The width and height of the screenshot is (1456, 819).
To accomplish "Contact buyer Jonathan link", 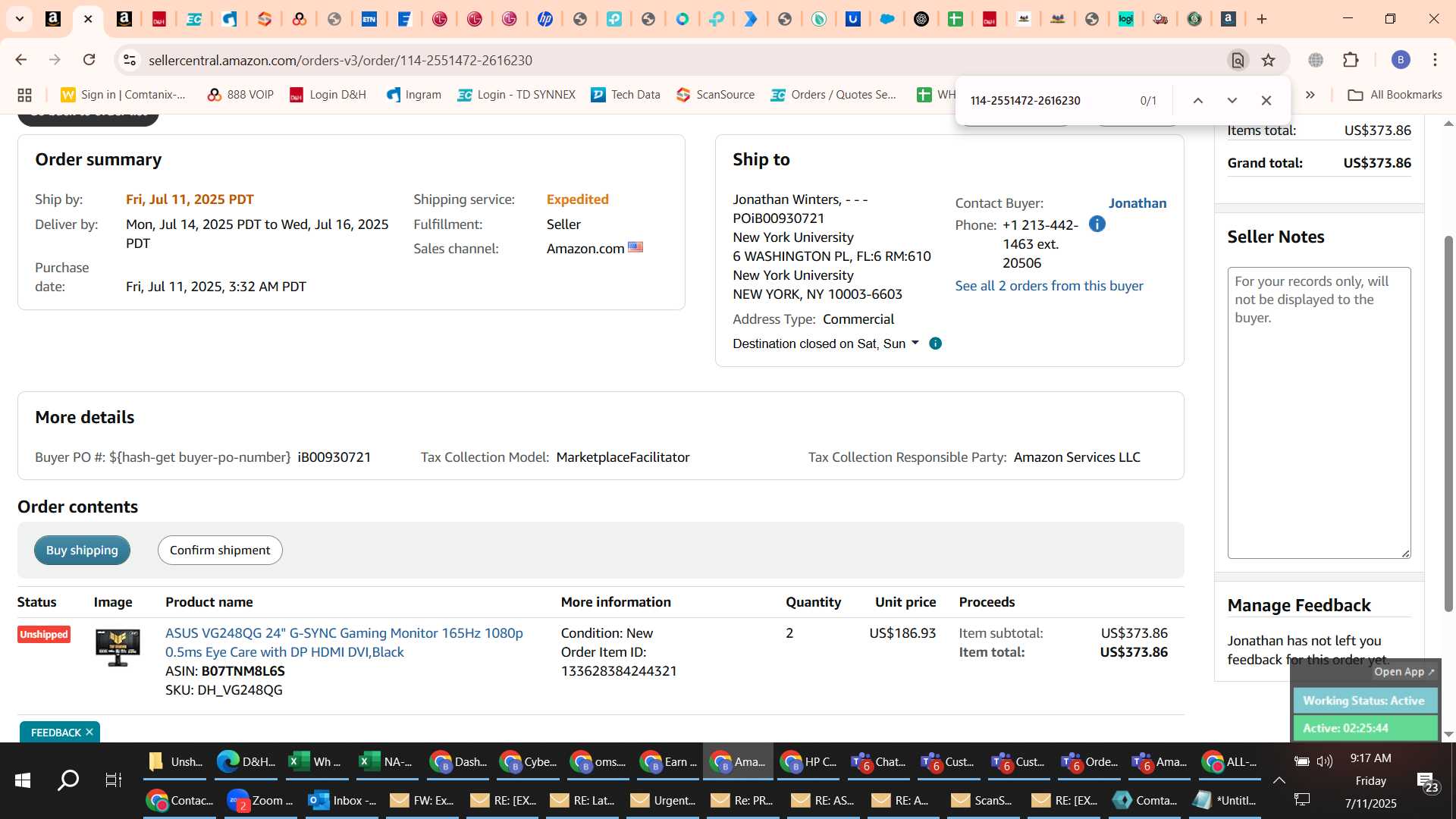I will pyautogui.click(x=1137, y=202).
